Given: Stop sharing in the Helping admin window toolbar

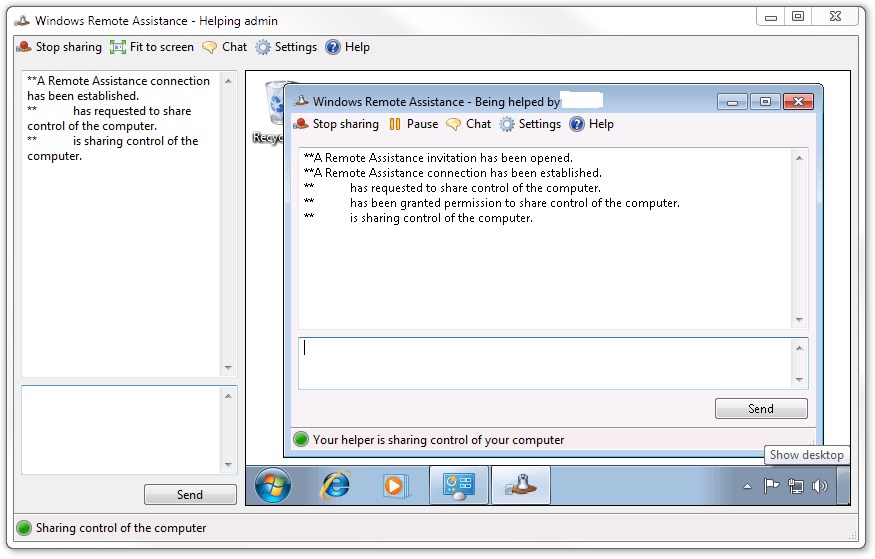Looking at the screenshot, I should coord(59,47).
